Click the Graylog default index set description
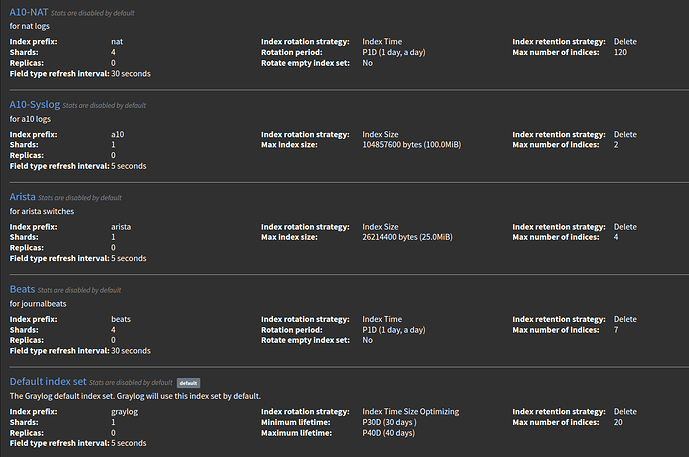Image resolution: width=689 pixels, height=457 pixels. (135, 396)
